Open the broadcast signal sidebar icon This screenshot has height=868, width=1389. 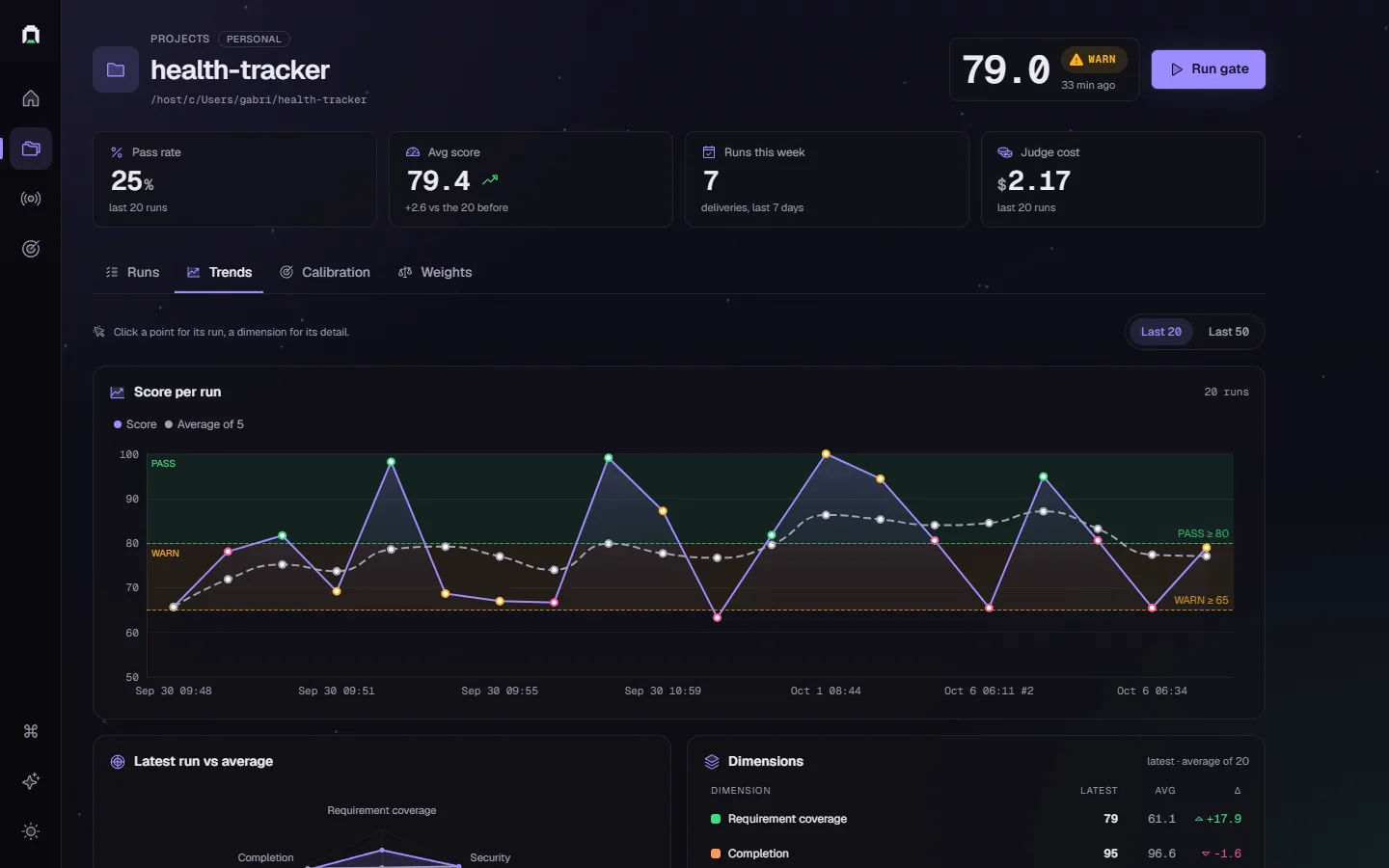click(x=31, y=199)
